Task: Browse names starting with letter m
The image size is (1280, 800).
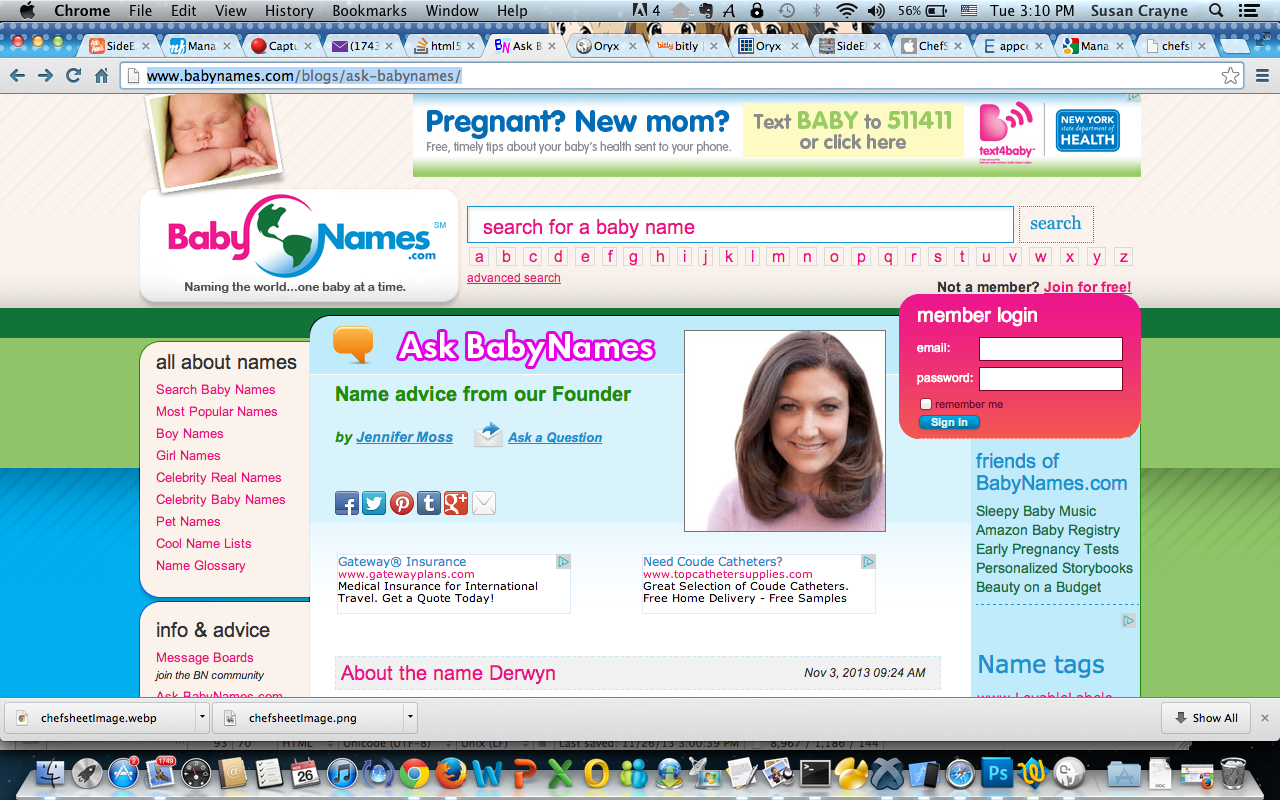Action: pos(778,257)
